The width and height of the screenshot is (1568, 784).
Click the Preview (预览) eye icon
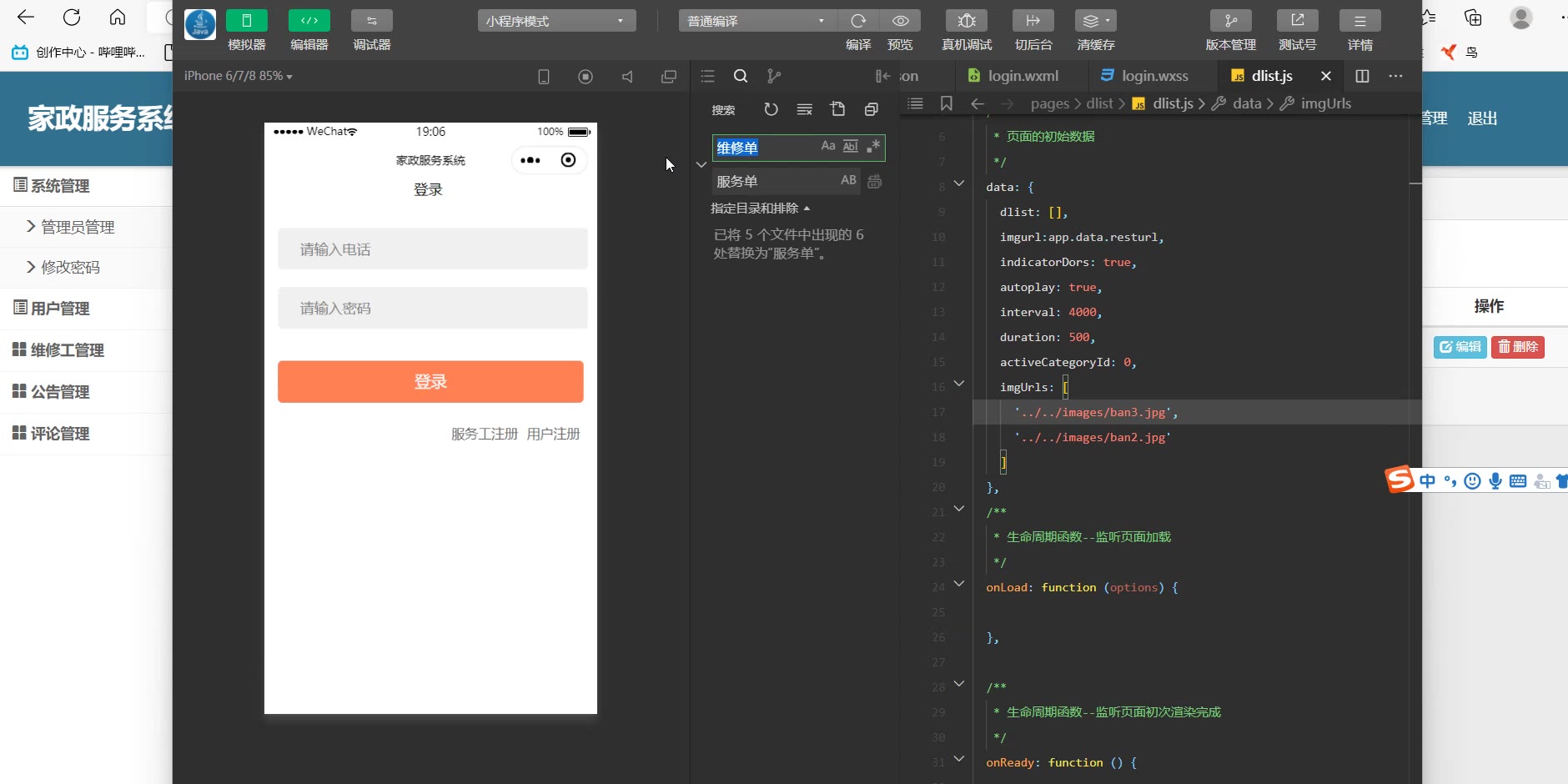[900, 21]
